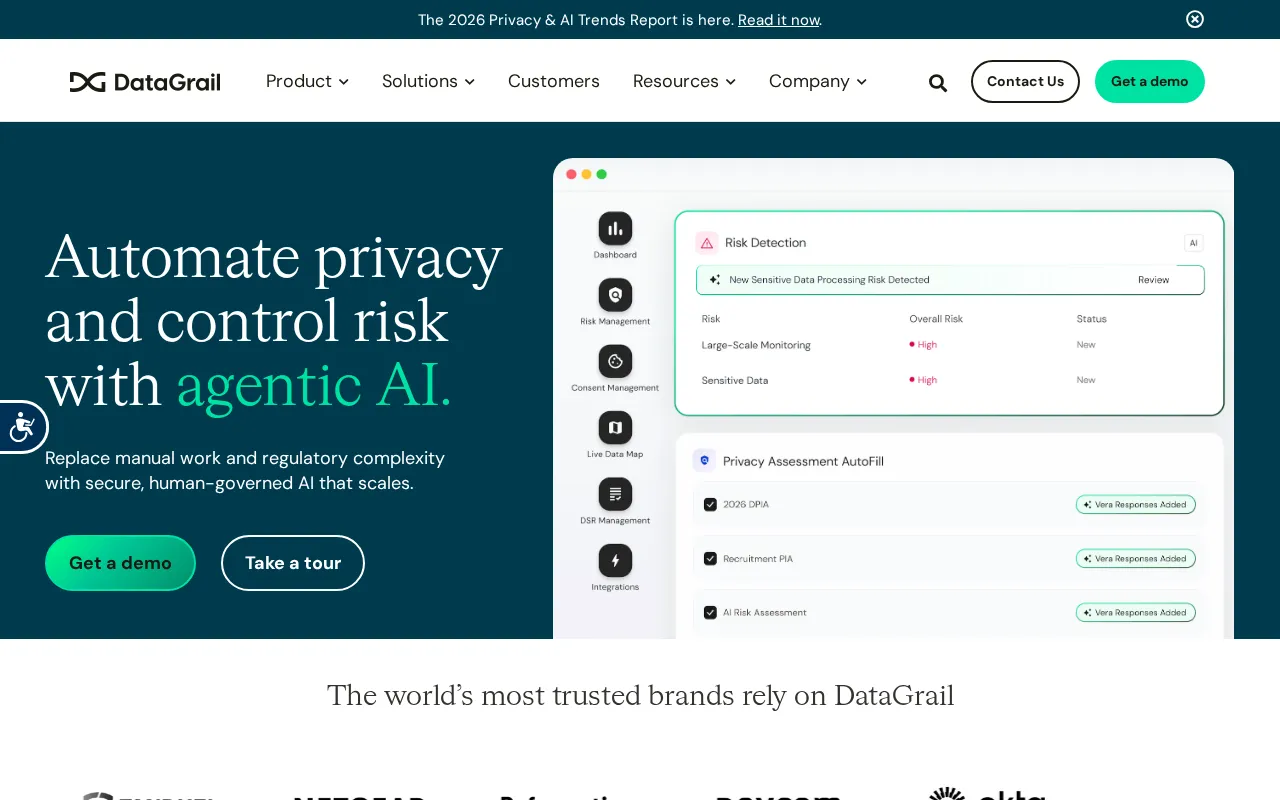Click the Status column header
This screenshot has height=800, width=1280.
(1091, 319)
